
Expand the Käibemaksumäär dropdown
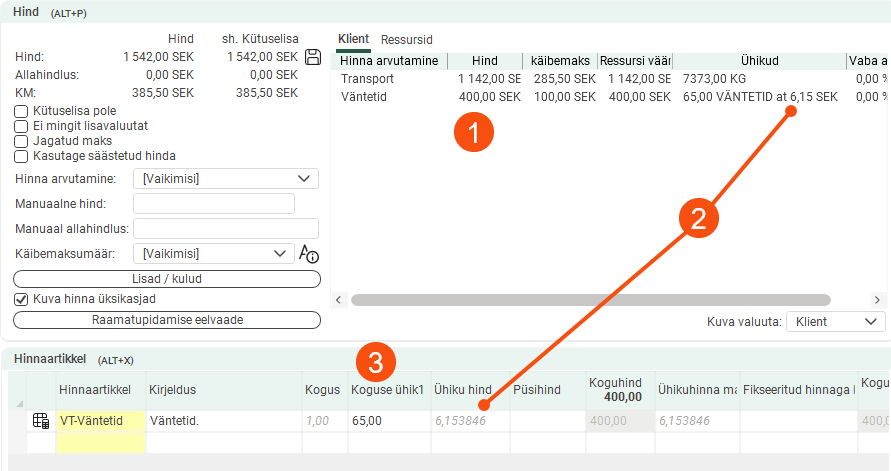point(214,254)
